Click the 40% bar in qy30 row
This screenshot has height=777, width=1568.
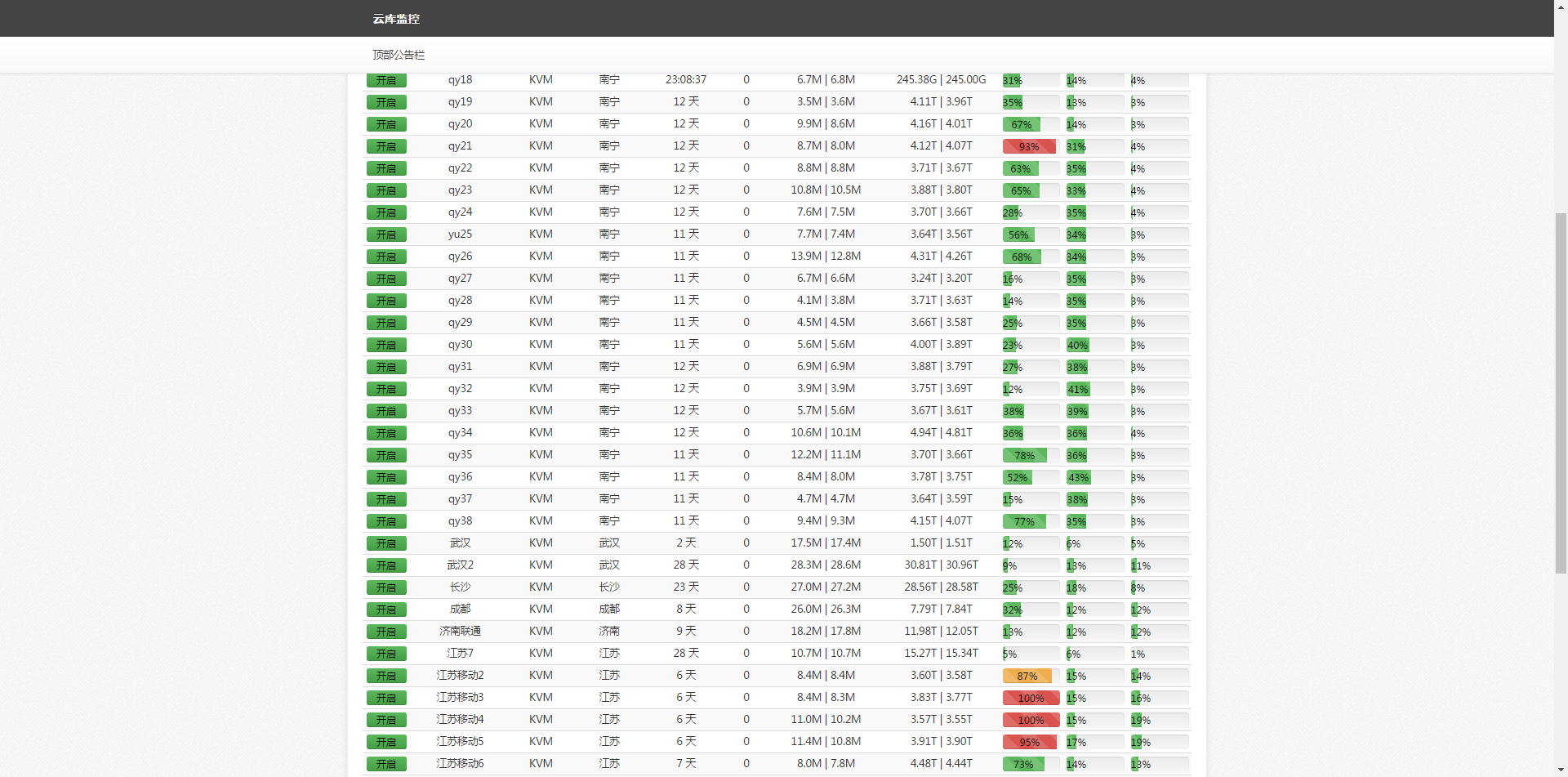(x=1078, y=345)
